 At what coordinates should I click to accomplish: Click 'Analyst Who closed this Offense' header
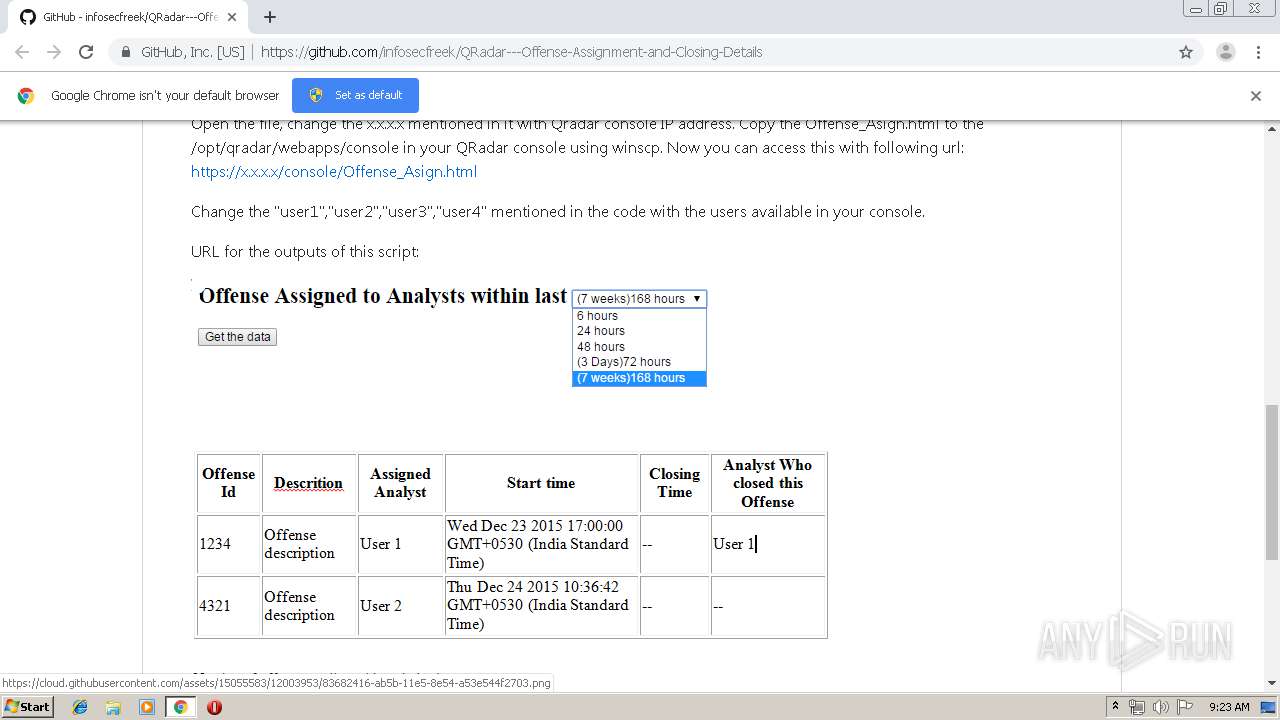click(768, 483)
